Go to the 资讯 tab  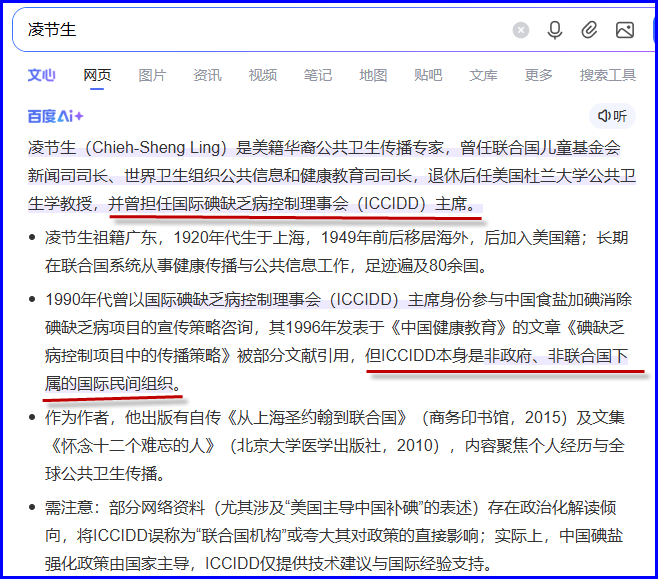pyautogui.click(x=207, y=76)
